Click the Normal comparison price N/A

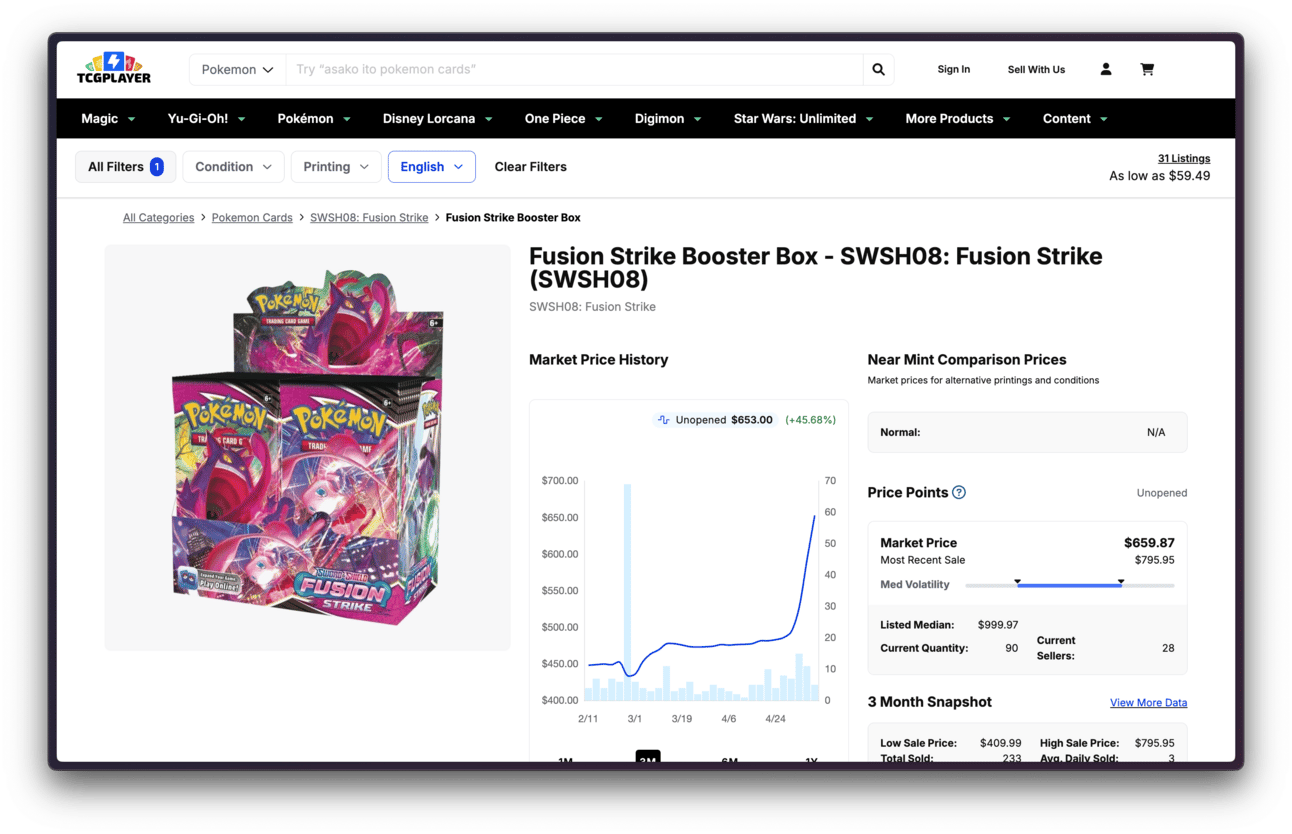click(x=1156, y=433)
